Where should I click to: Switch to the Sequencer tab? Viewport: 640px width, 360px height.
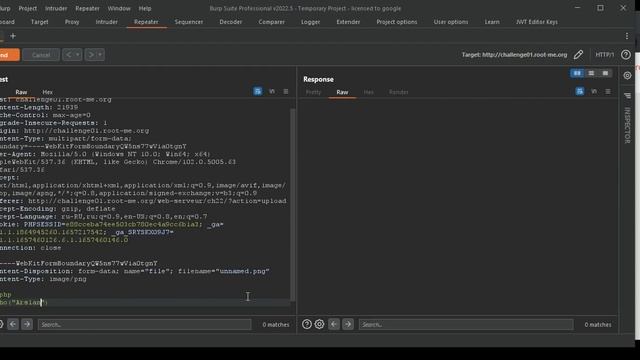click(x=189, y=22)
